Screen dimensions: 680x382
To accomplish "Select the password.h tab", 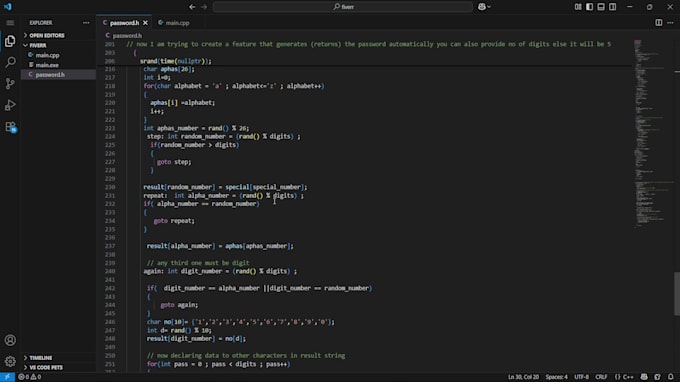I will coord(124,23).
